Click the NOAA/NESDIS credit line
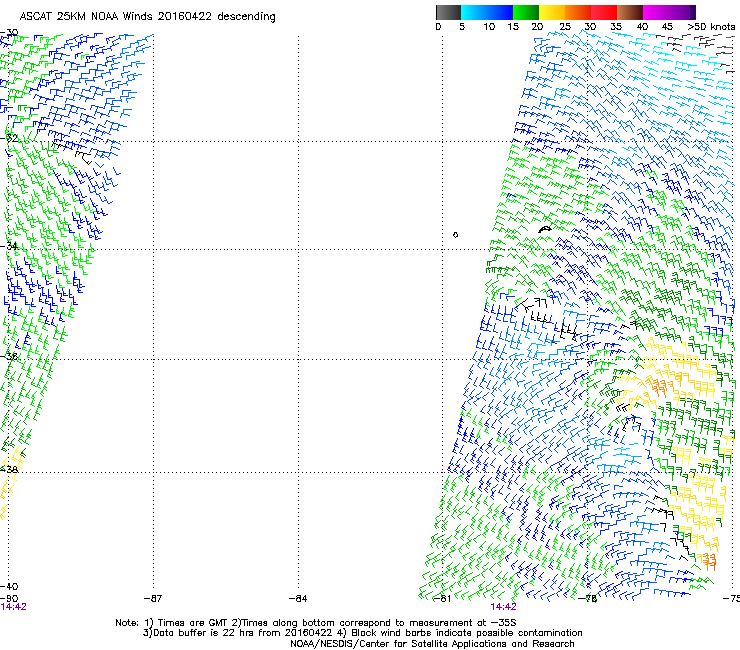Screen dimensions: 740x650 (432, 644)
